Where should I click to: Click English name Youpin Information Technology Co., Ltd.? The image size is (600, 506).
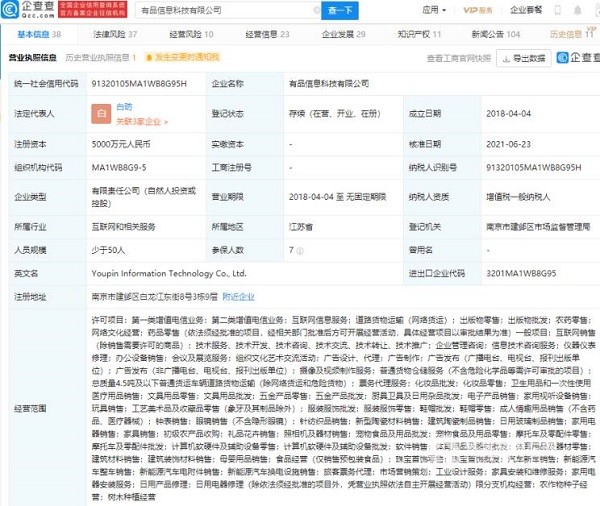(169, 273)
